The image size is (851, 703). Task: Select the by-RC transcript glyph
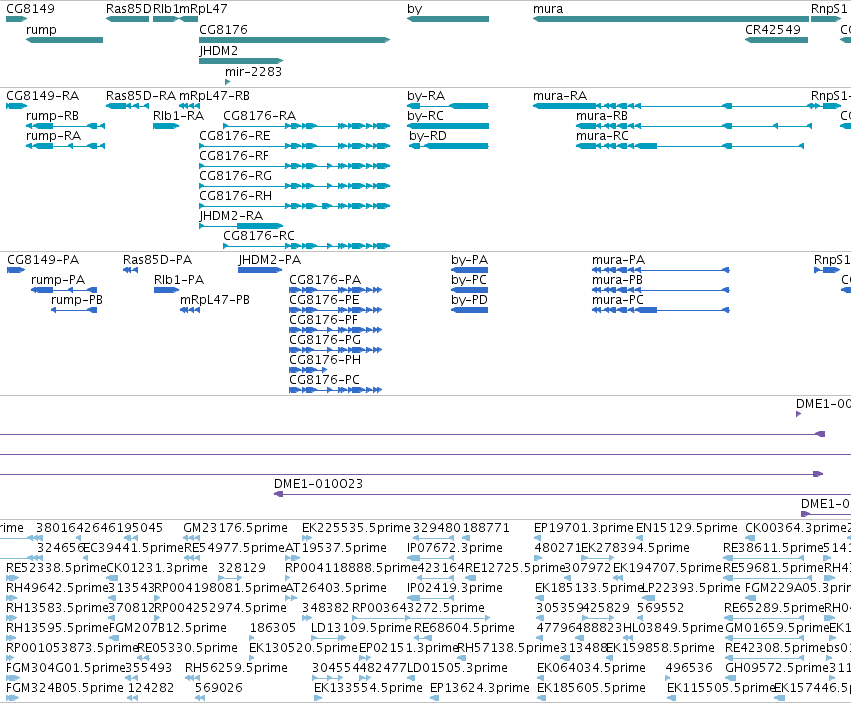(x=448, y=126)
